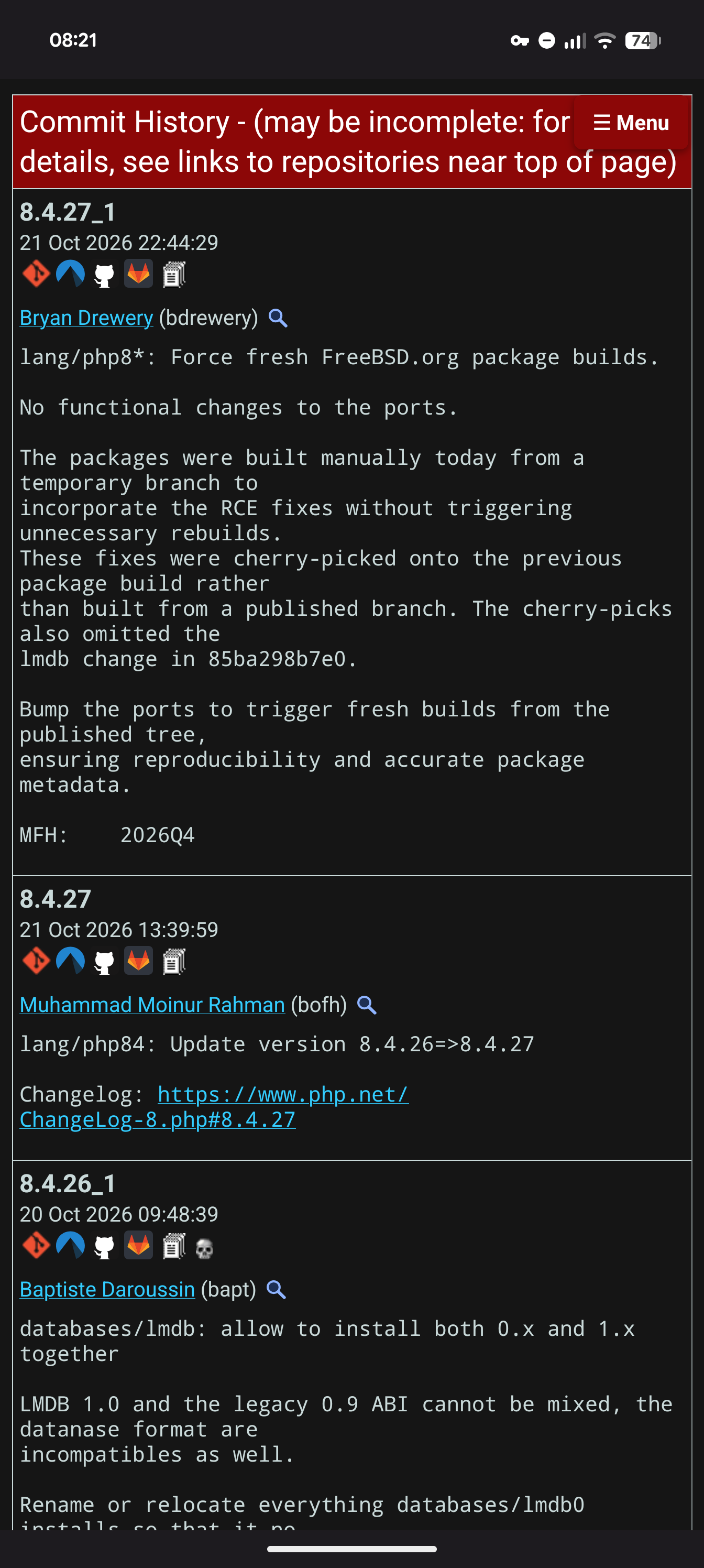Open git icon for commit 8.4.27_1
The height and width of the screenshot is (1568, 704).
[36, 274]
